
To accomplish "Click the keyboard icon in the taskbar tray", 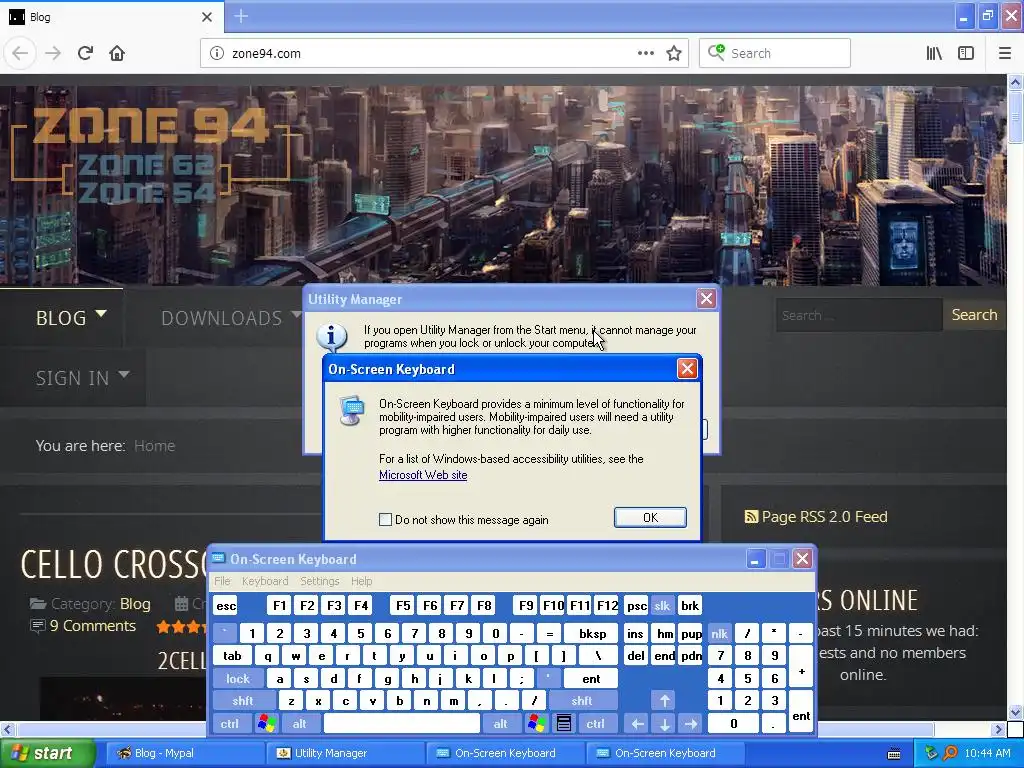I will [894, 754].
